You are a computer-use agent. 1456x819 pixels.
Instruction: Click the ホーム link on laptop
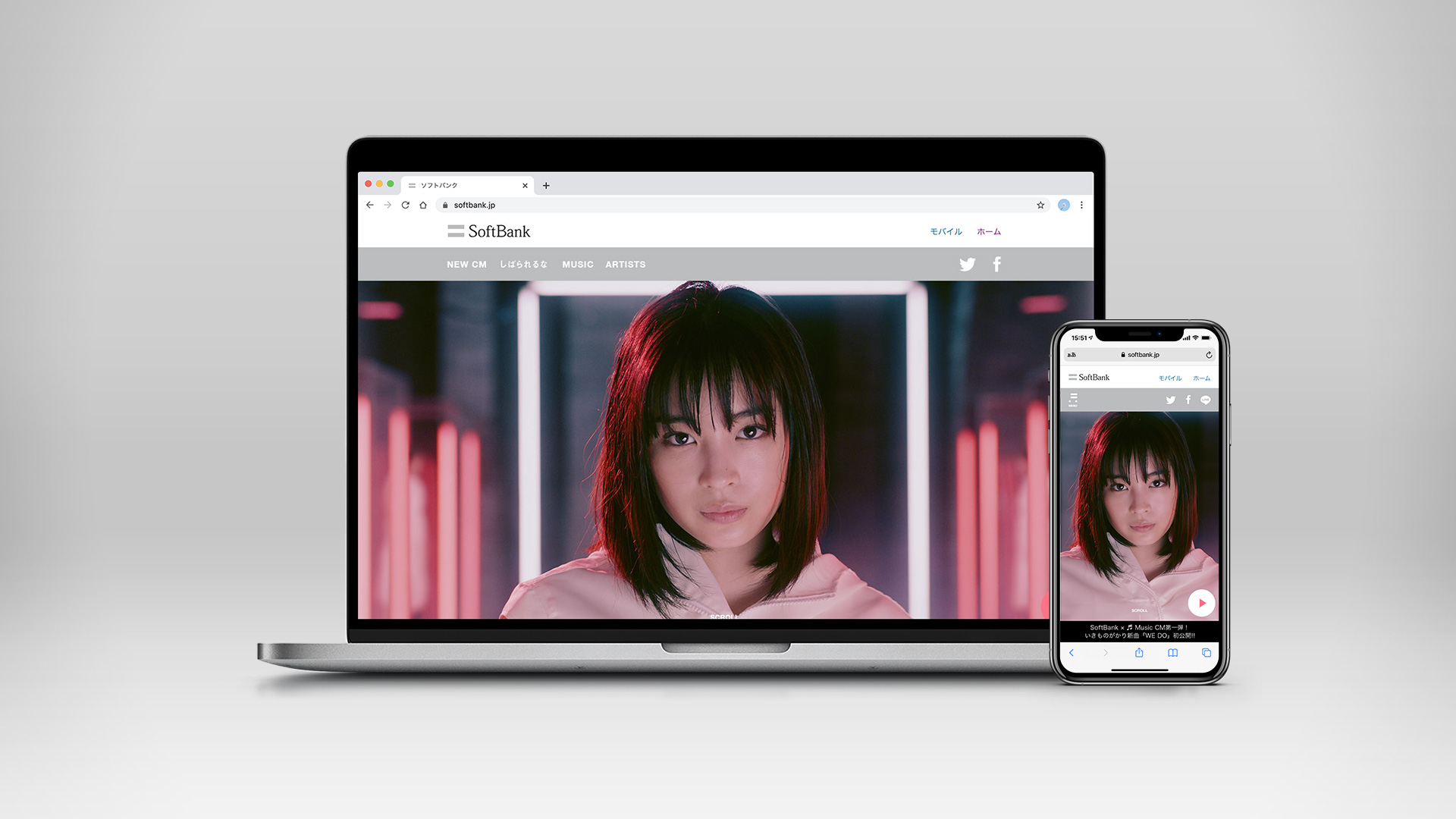coord(988,232)
